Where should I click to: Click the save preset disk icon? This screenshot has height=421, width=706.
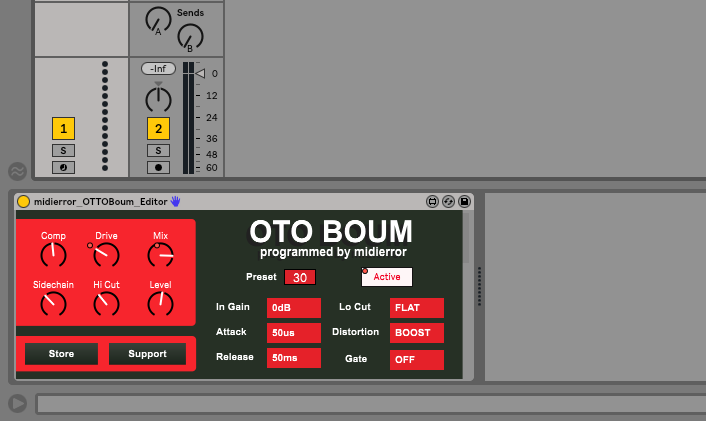pos(465,201)
